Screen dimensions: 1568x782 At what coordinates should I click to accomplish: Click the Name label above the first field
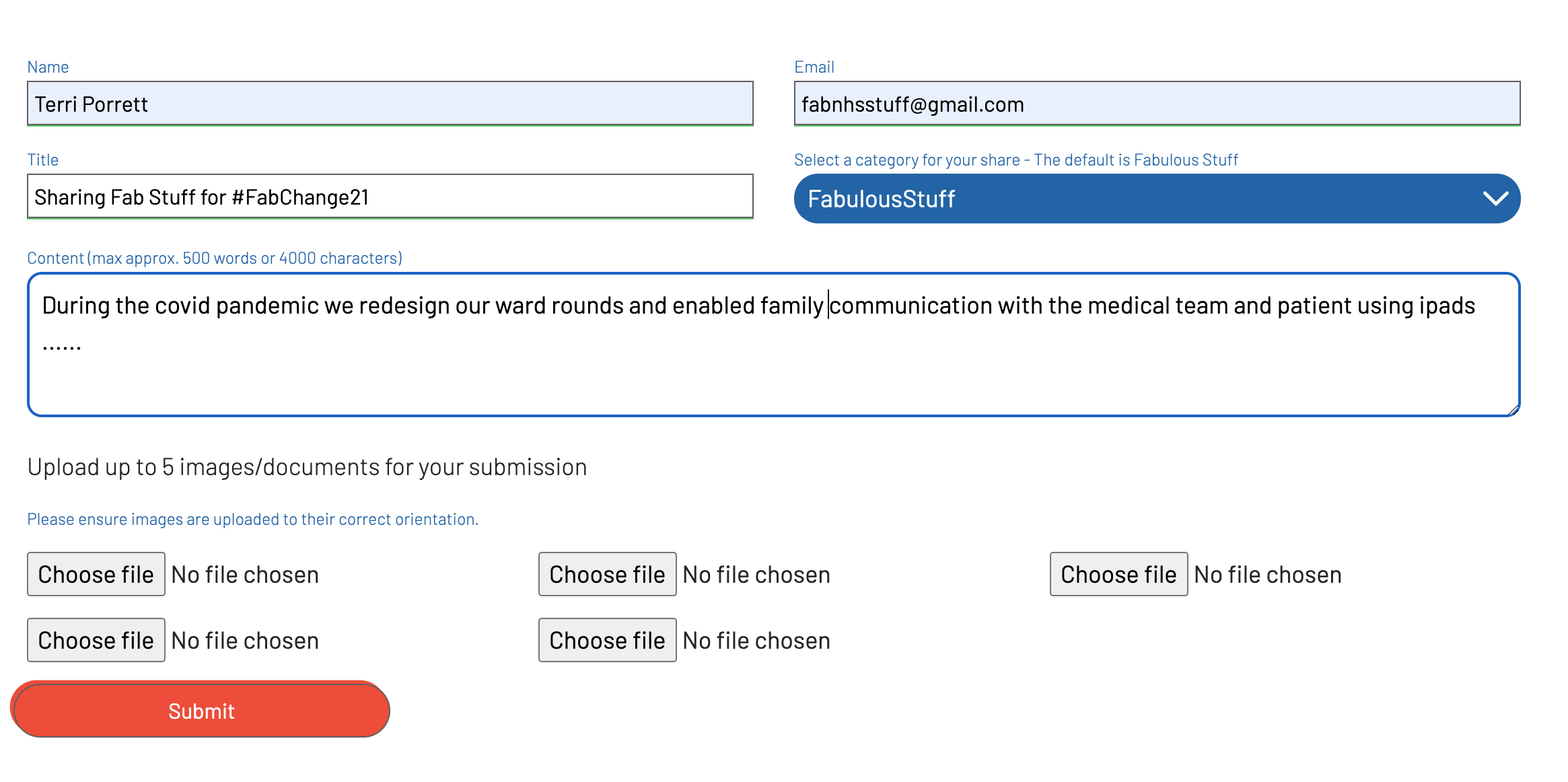pos(48,67)
